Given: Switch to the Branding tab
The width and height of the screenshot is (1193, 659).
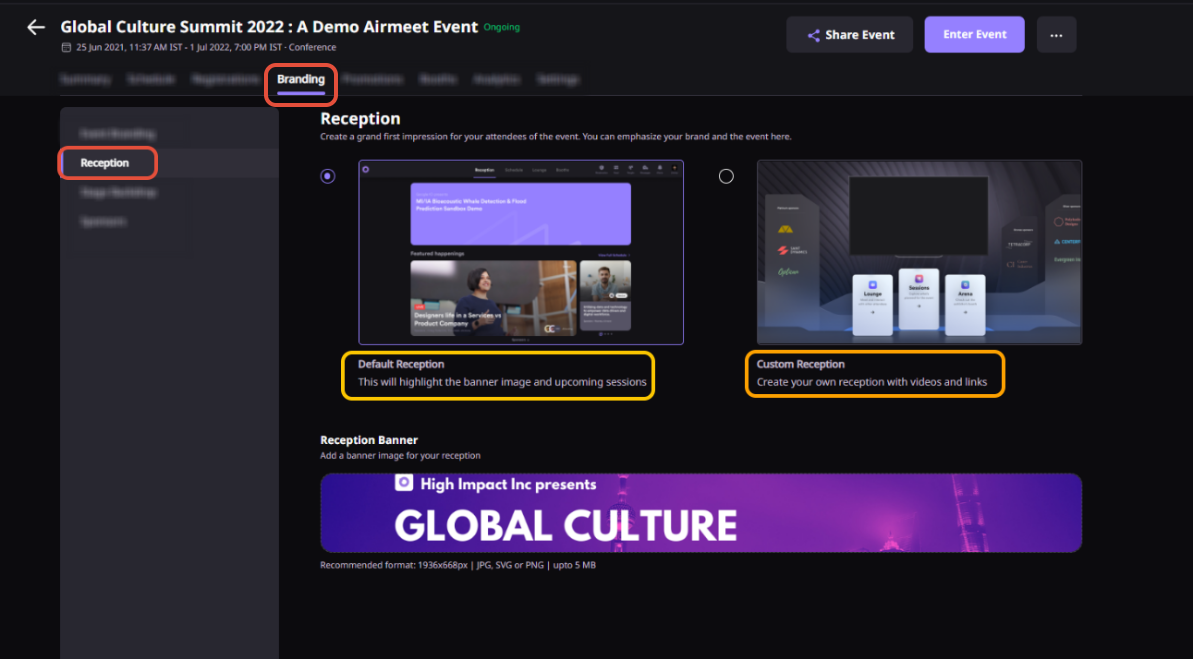Looking at the screenshot, I should tap(301, 79).
